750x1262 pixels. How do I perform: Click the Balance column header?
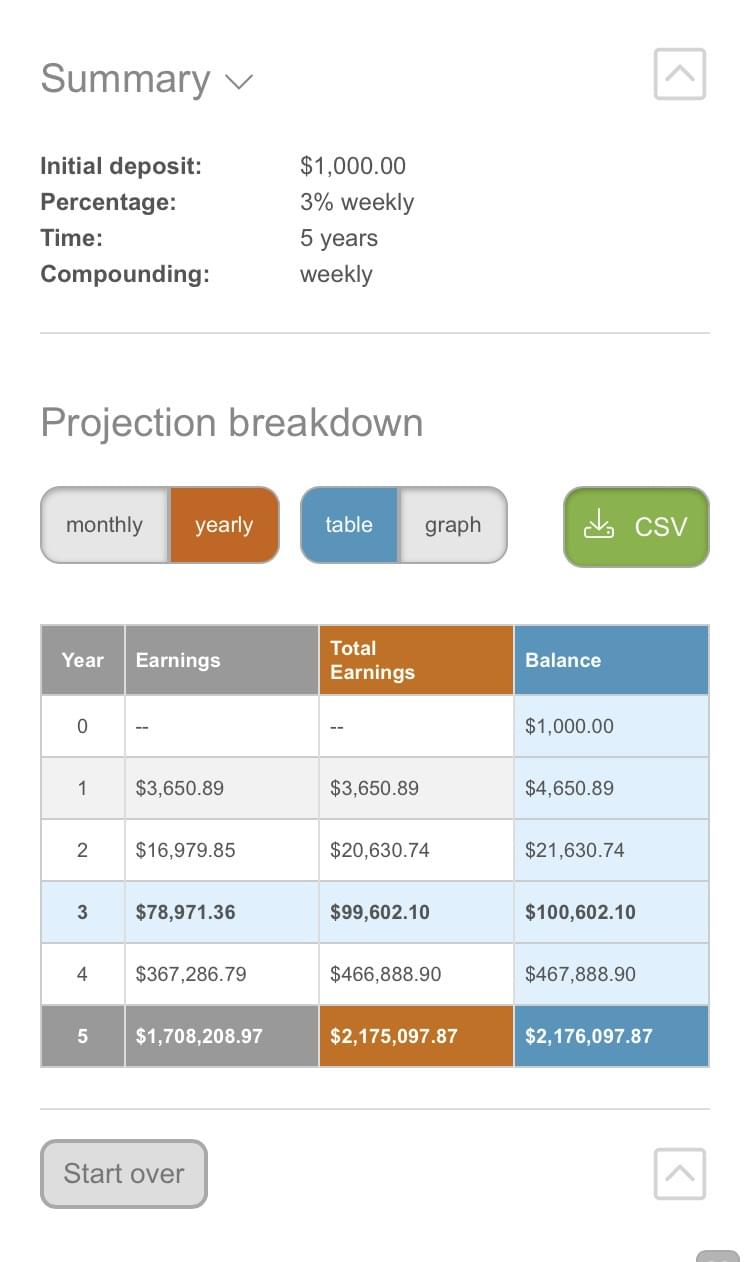click(611, 660)
